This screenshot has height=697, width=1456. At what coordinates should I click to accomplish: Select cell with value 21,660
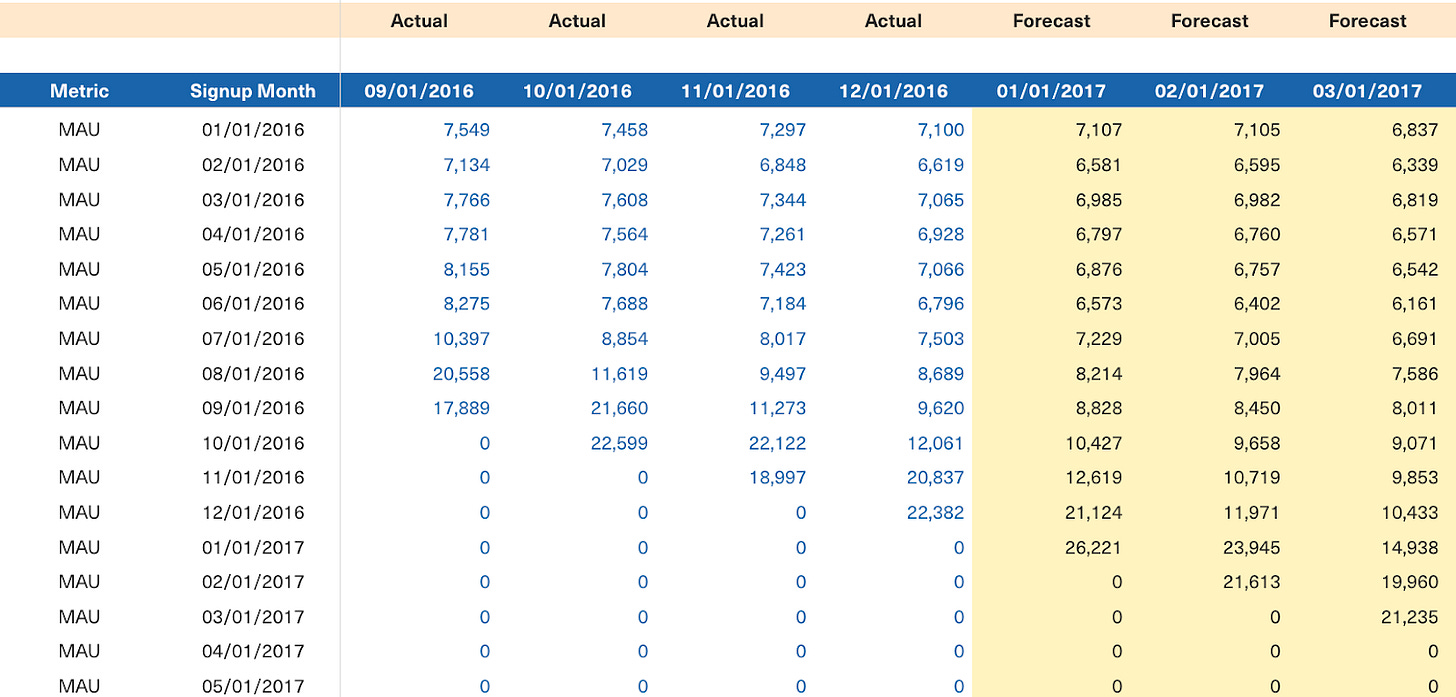pyautogui.click(x=619, y=408)
